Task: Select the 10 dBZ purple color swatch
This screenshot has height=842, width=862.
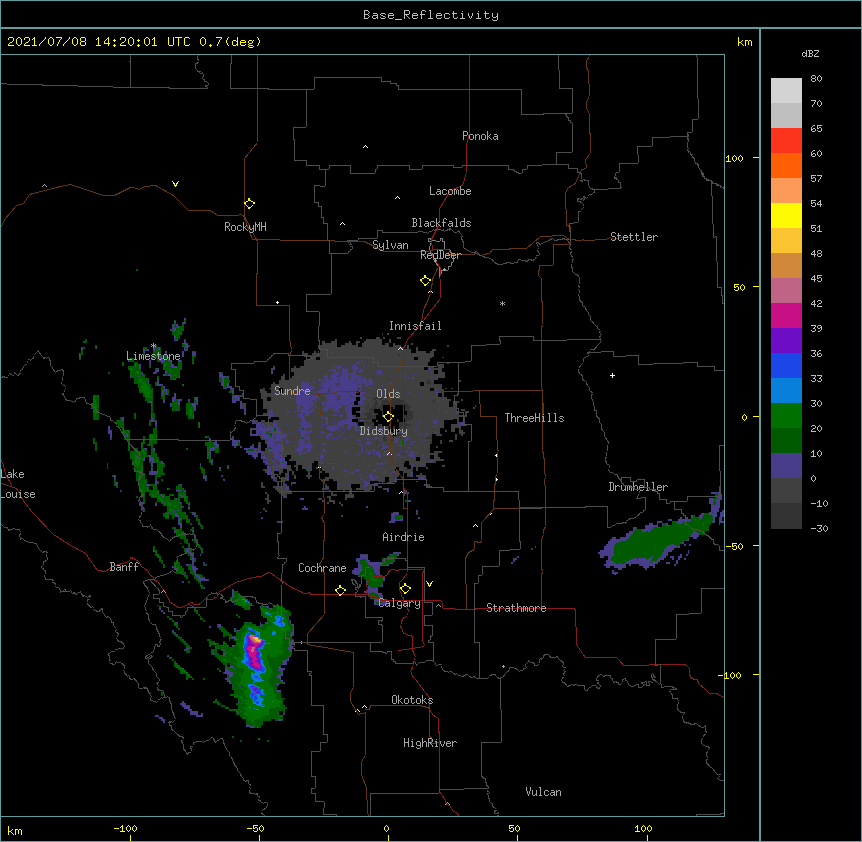Action: (x=786, y=466)
